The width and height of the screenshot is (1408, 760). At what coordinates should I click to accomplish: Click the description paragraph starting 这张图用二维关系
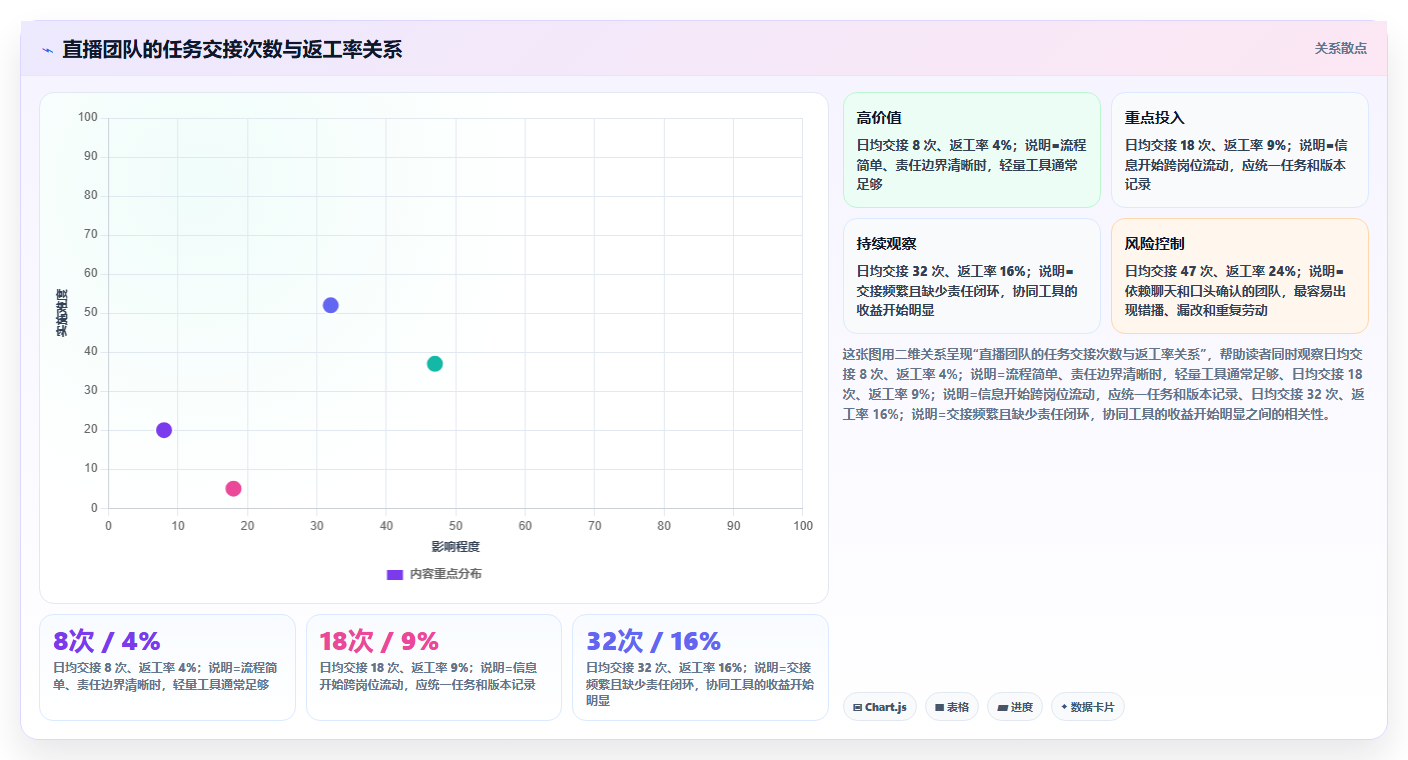(1105, 384)
